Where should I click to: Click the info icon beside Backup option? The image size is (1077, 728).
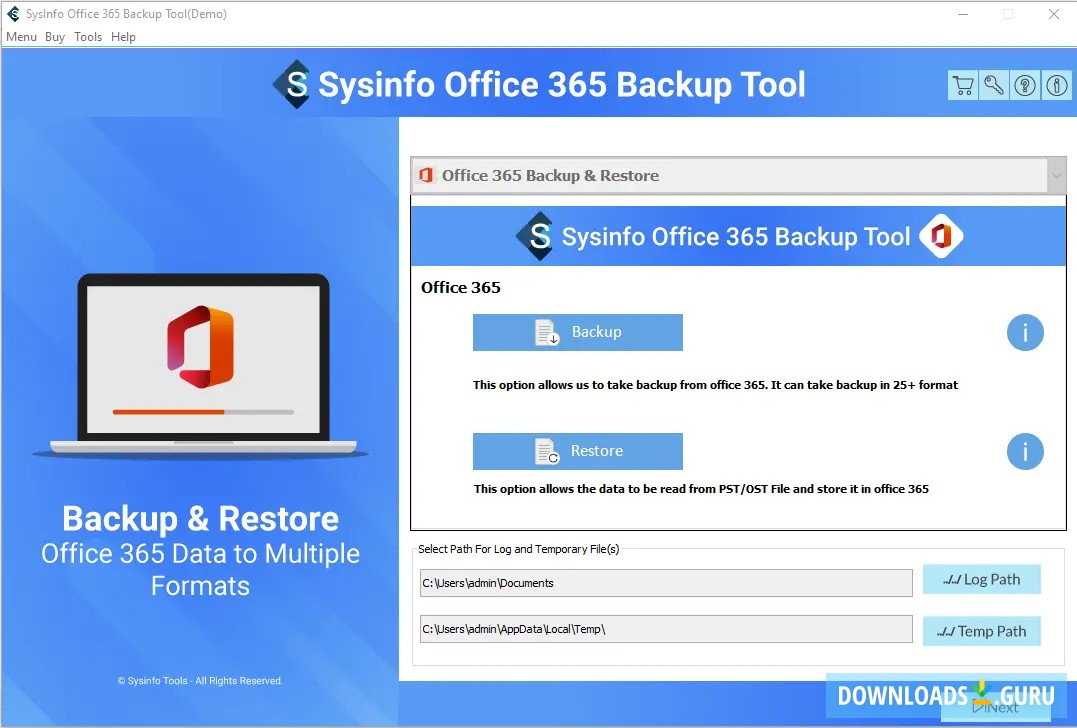tap(1025, 332)
